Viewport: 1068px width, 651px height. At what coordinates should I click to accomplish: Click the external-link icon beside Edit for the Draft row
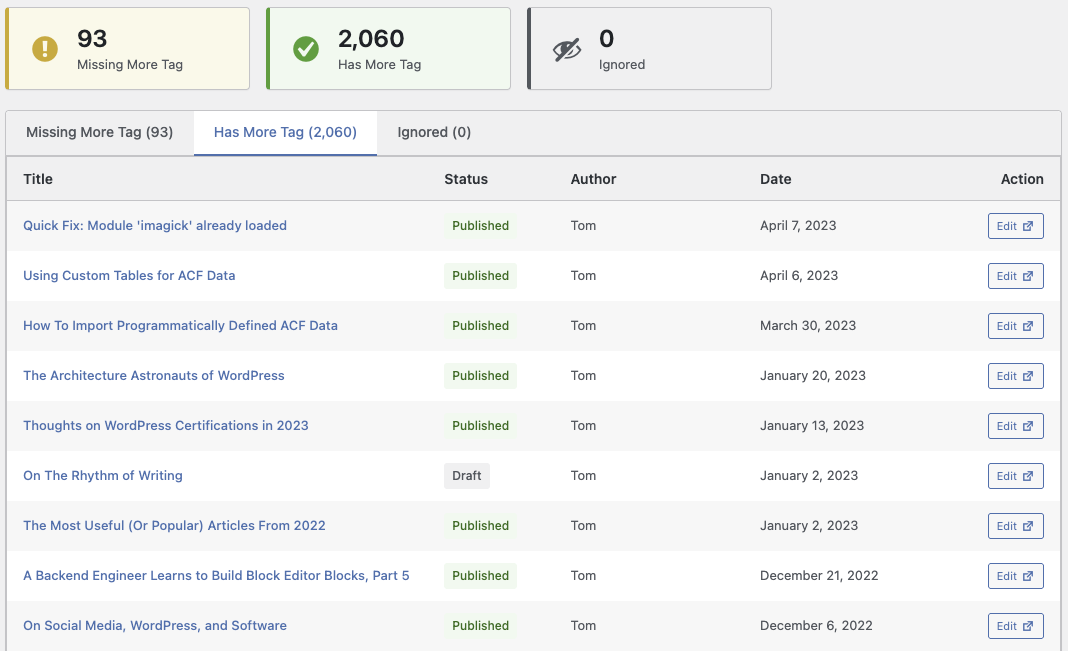pos(1029,476)
